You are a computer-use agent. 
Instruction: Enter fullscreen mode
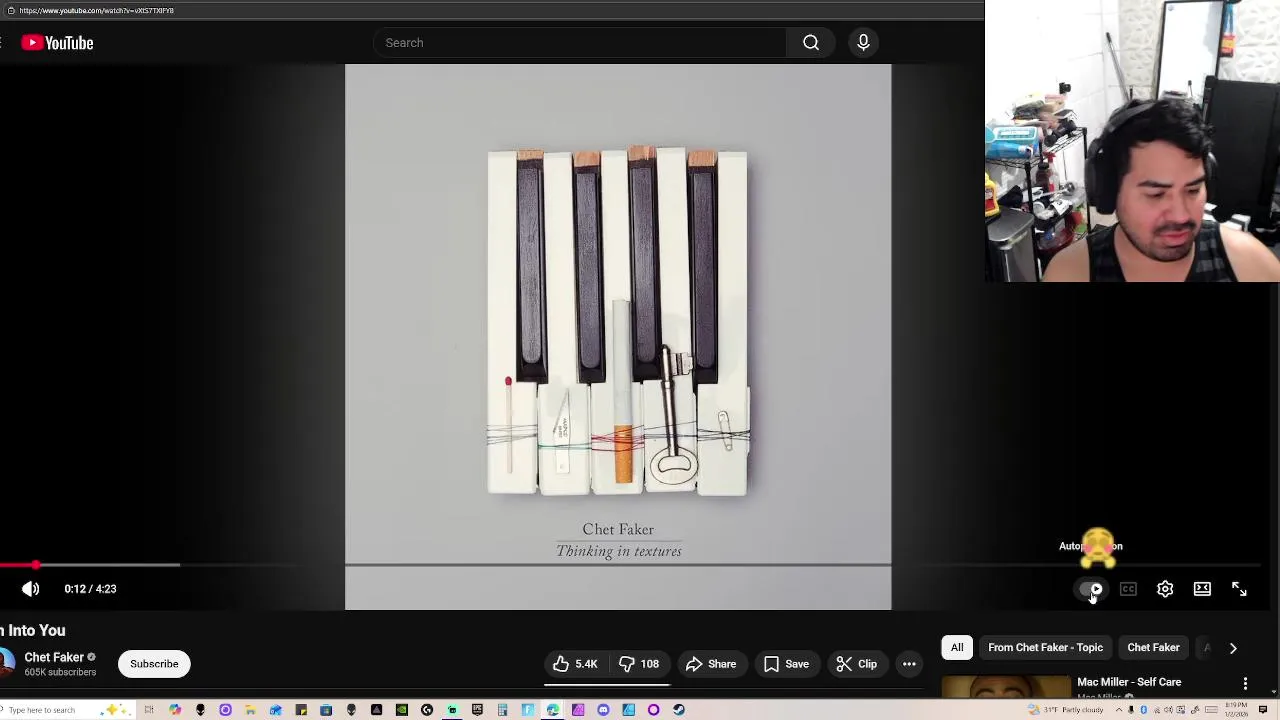[1239, 589]
